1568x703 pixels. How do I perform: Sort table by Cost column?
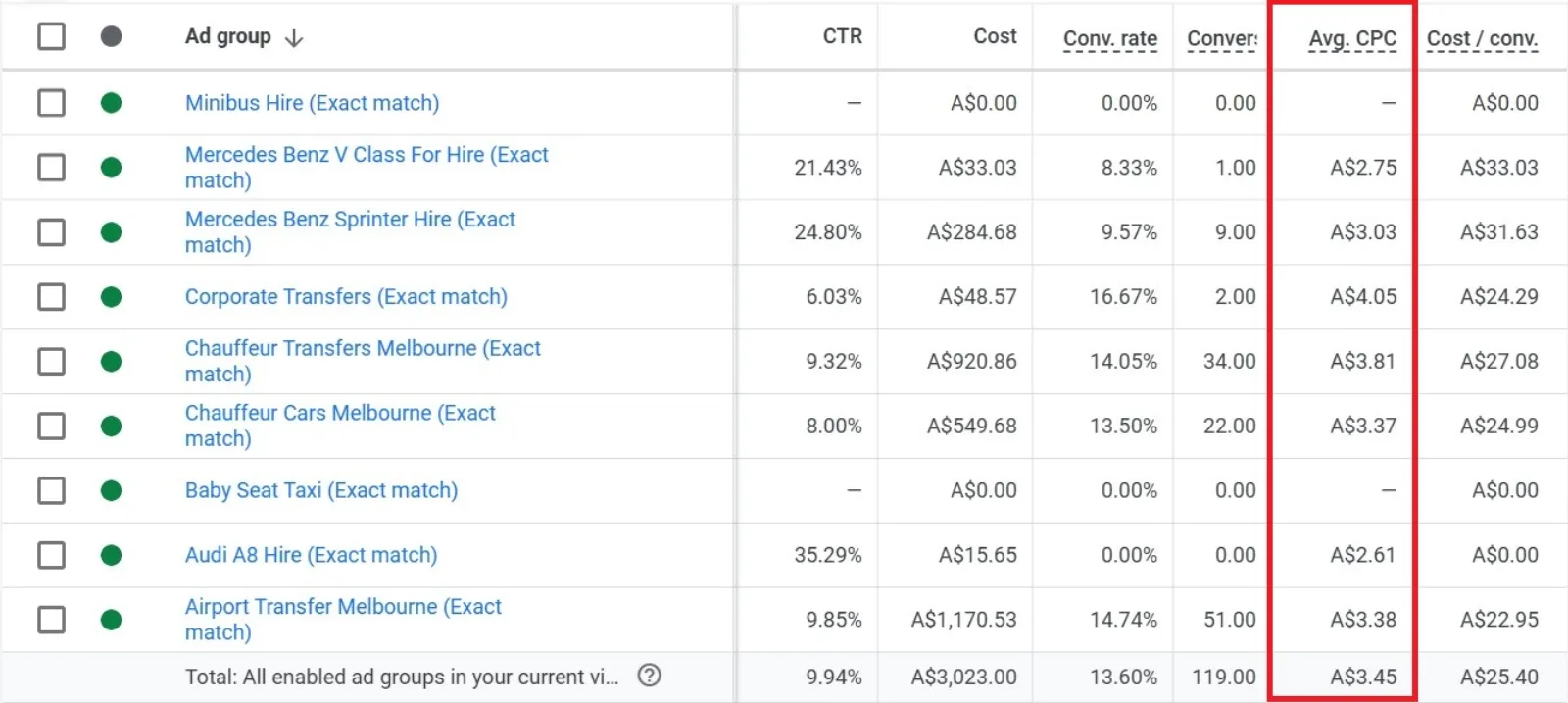995,36
